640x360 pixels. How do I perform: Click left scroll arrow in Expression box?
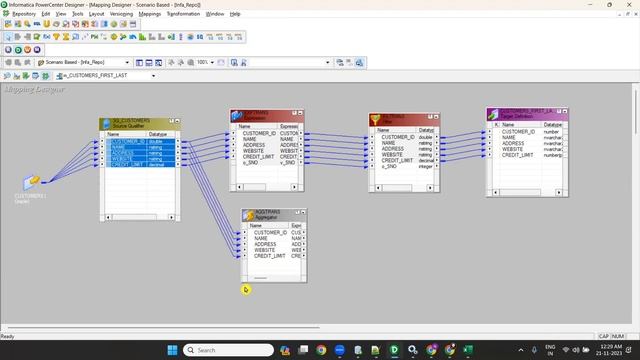click(x=240, y=187)
